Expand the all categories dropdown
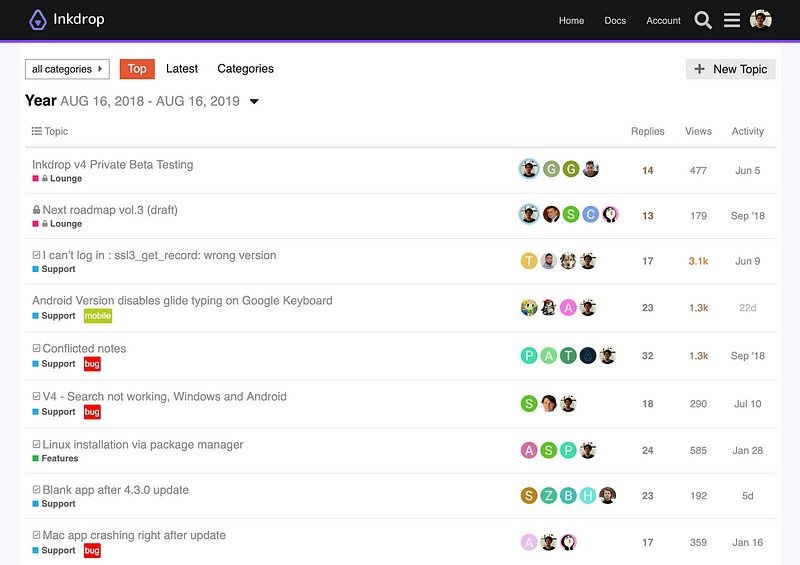 click(67, 69)
